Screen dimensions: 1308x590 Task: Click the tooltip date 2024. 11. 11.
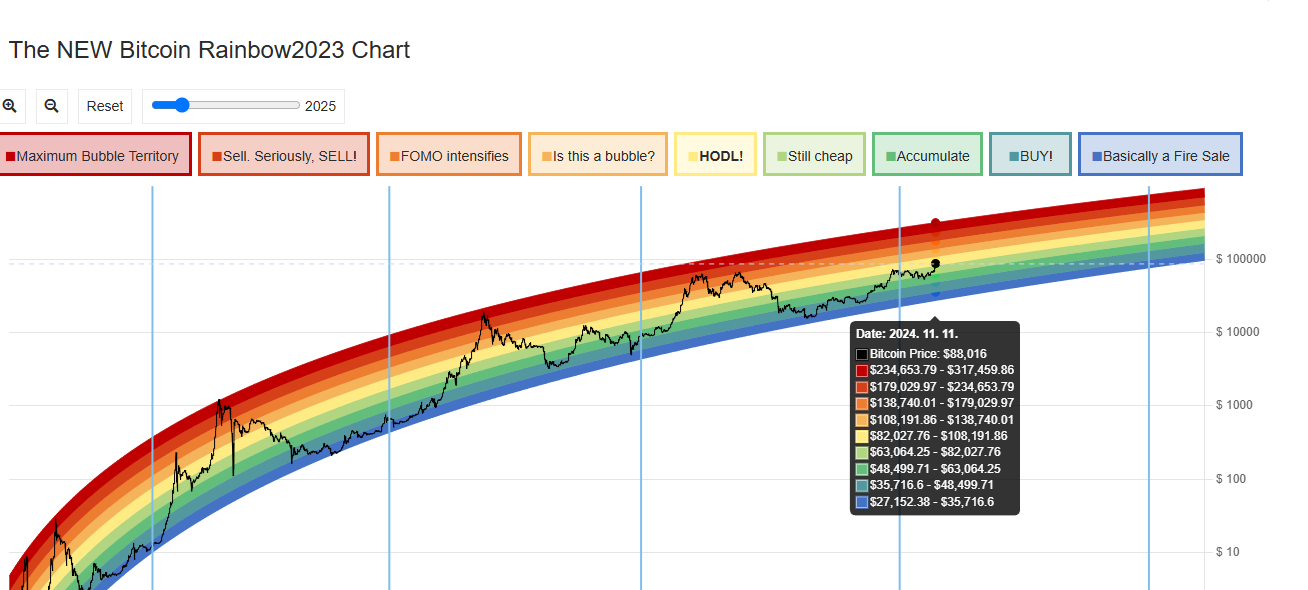click(x=923, y=334)
